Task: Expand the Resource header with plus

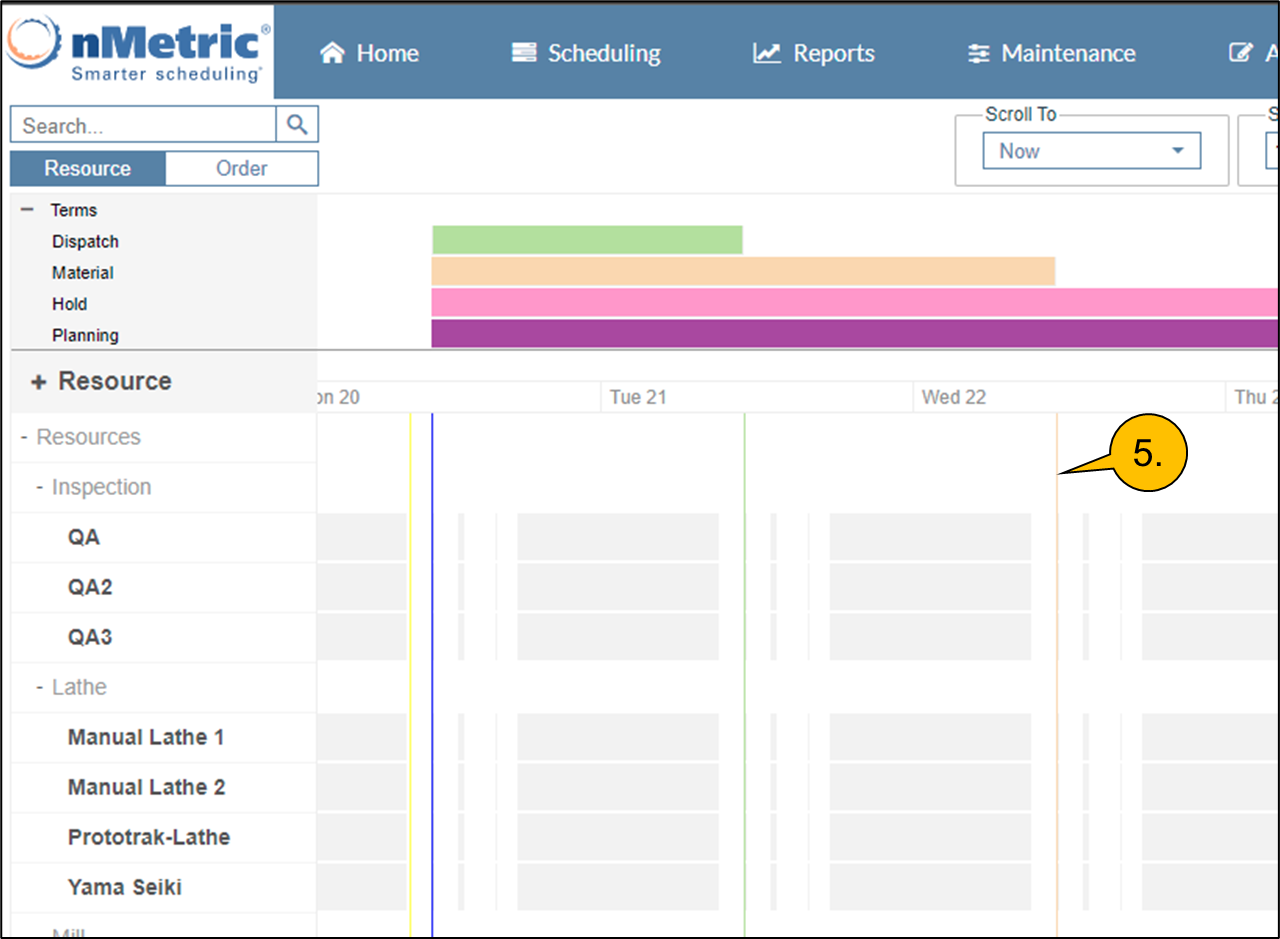Action: (39, 382)
